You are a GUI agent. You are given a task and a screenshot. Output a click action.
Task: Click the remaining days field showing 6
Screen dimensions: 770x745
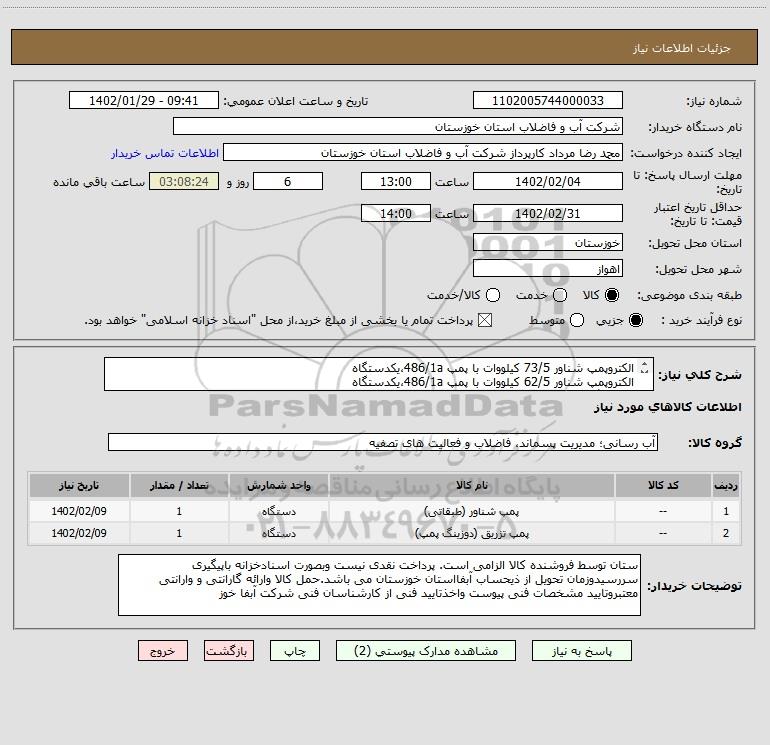pos(288,181)
